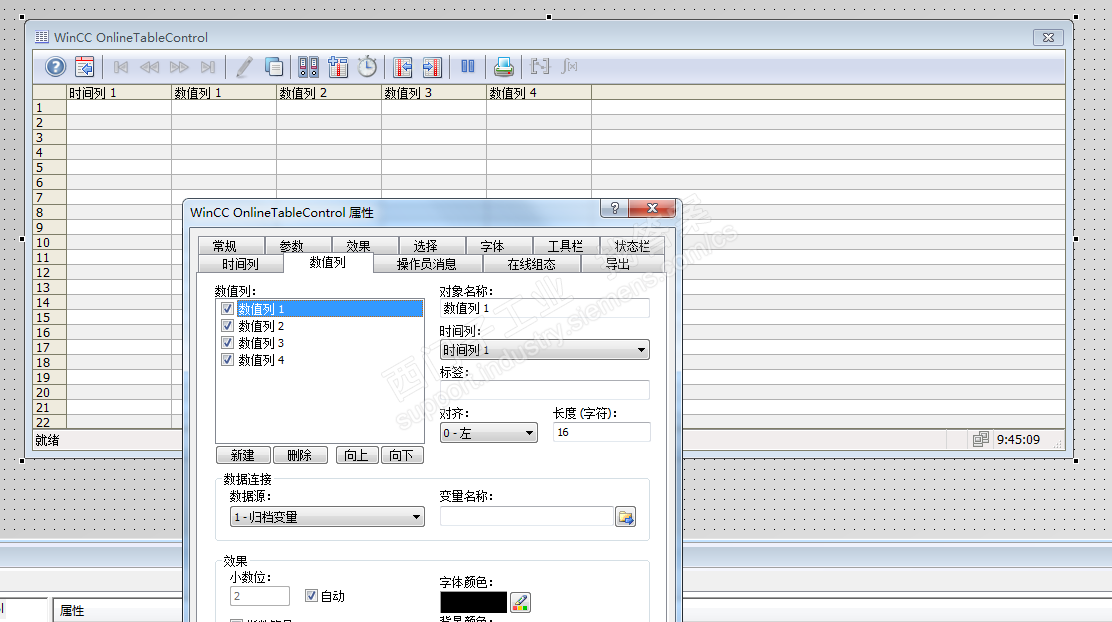This screenshot has width=1112, height=622.
Task: Close the WinCC OnlineTableControl window
Action: 1048,38
